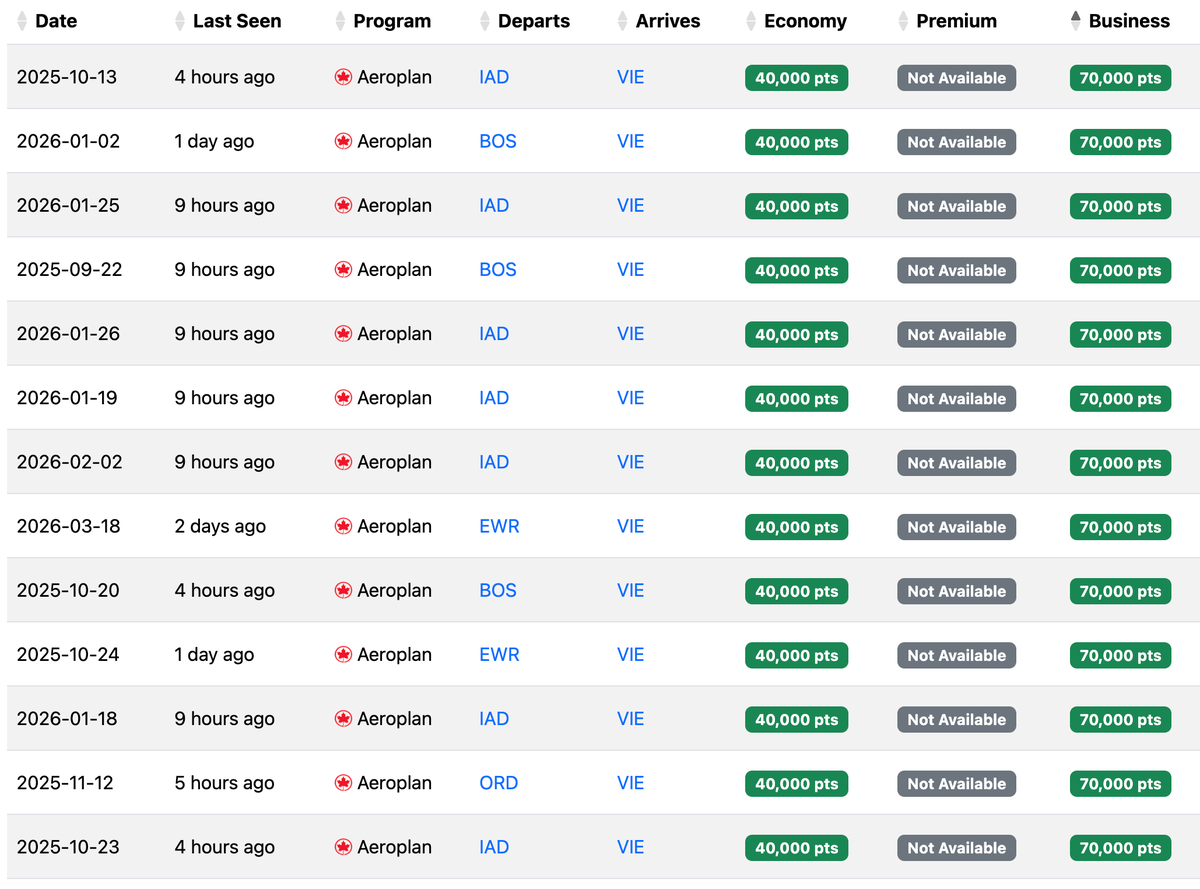The height and width of the screenshot is (889, 1200).
Task: Click the Business column header text
Action: [1129, 21]
